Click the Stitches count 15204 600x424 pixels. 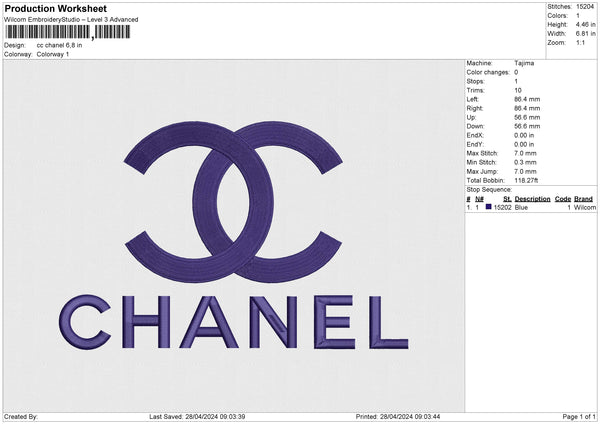[585, 6]
